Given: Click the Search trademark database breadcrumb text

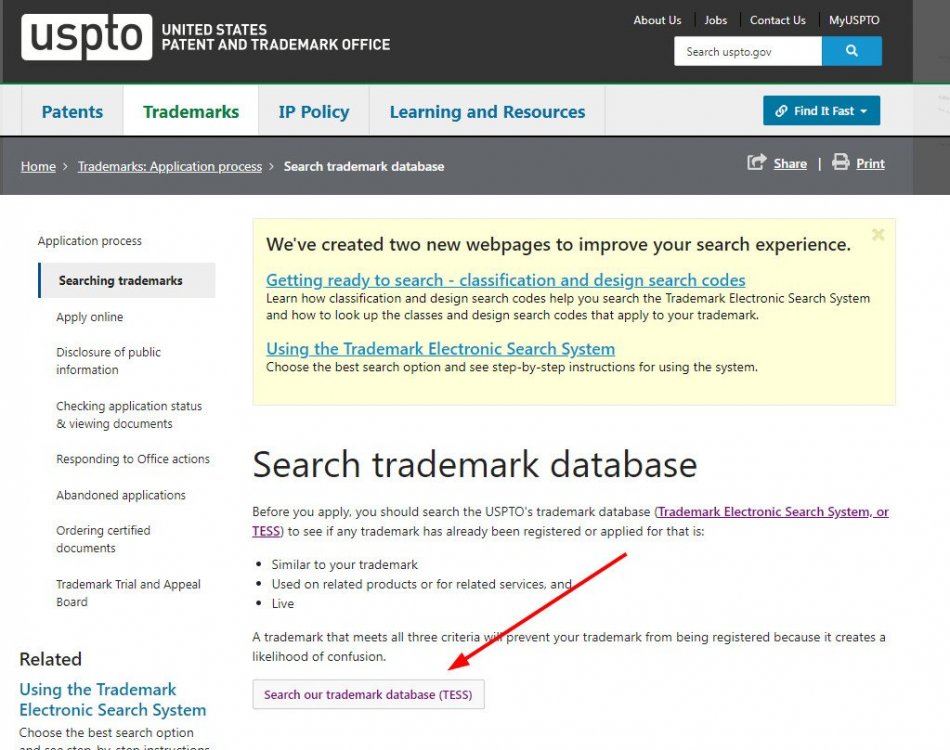Looking at the screenshot, I should (364, 167).
